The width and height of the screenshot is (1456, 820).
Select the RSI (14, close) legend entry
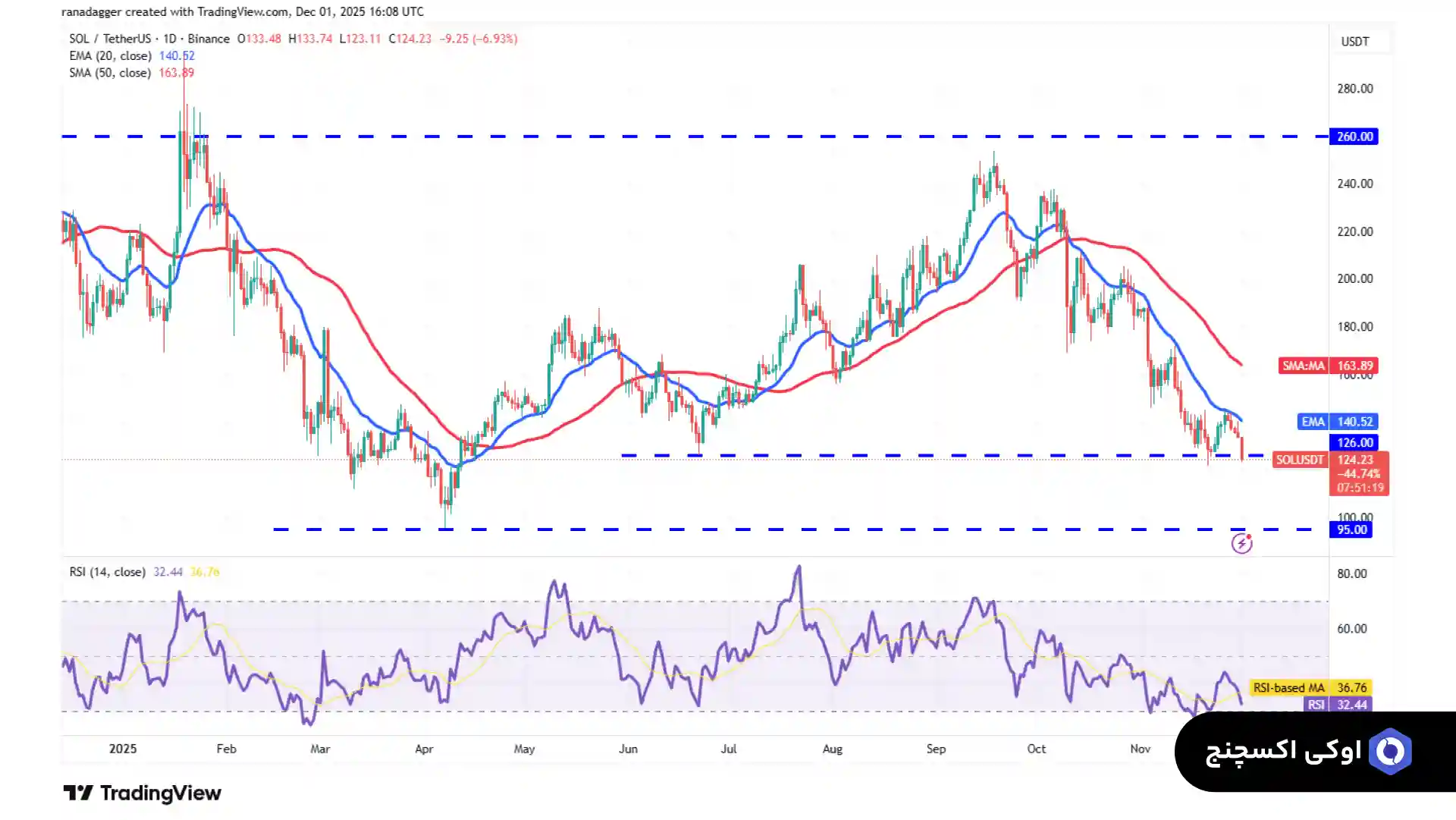pos(107,572)
